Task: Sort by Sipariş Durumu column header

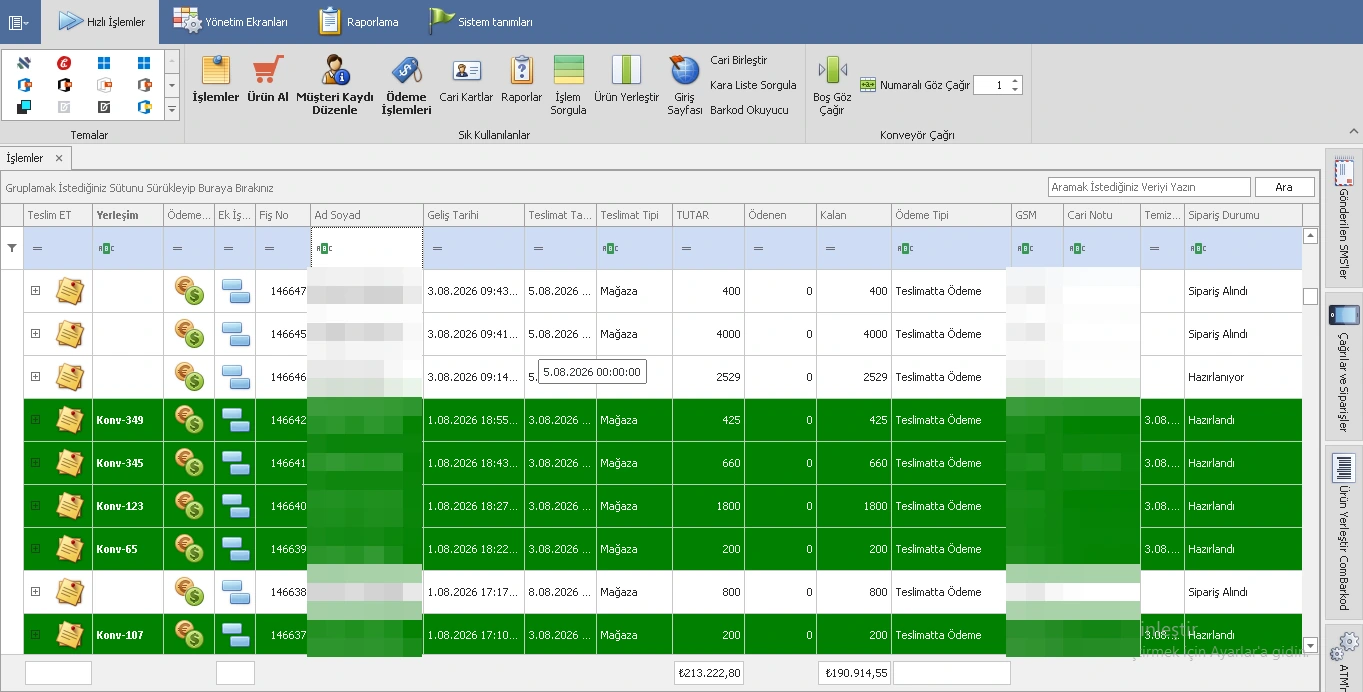Action: [1243, 215]
